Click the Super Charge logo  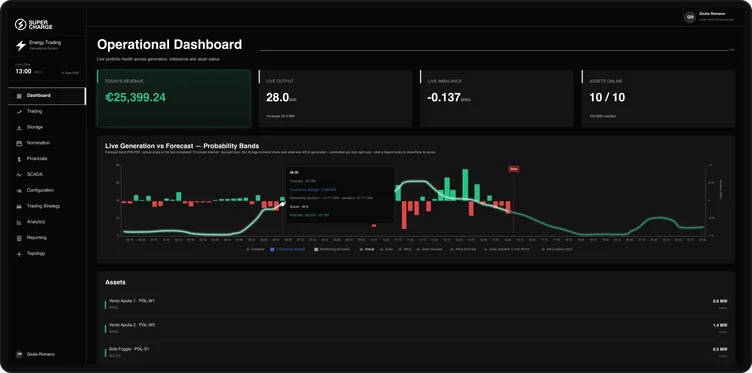34,24
